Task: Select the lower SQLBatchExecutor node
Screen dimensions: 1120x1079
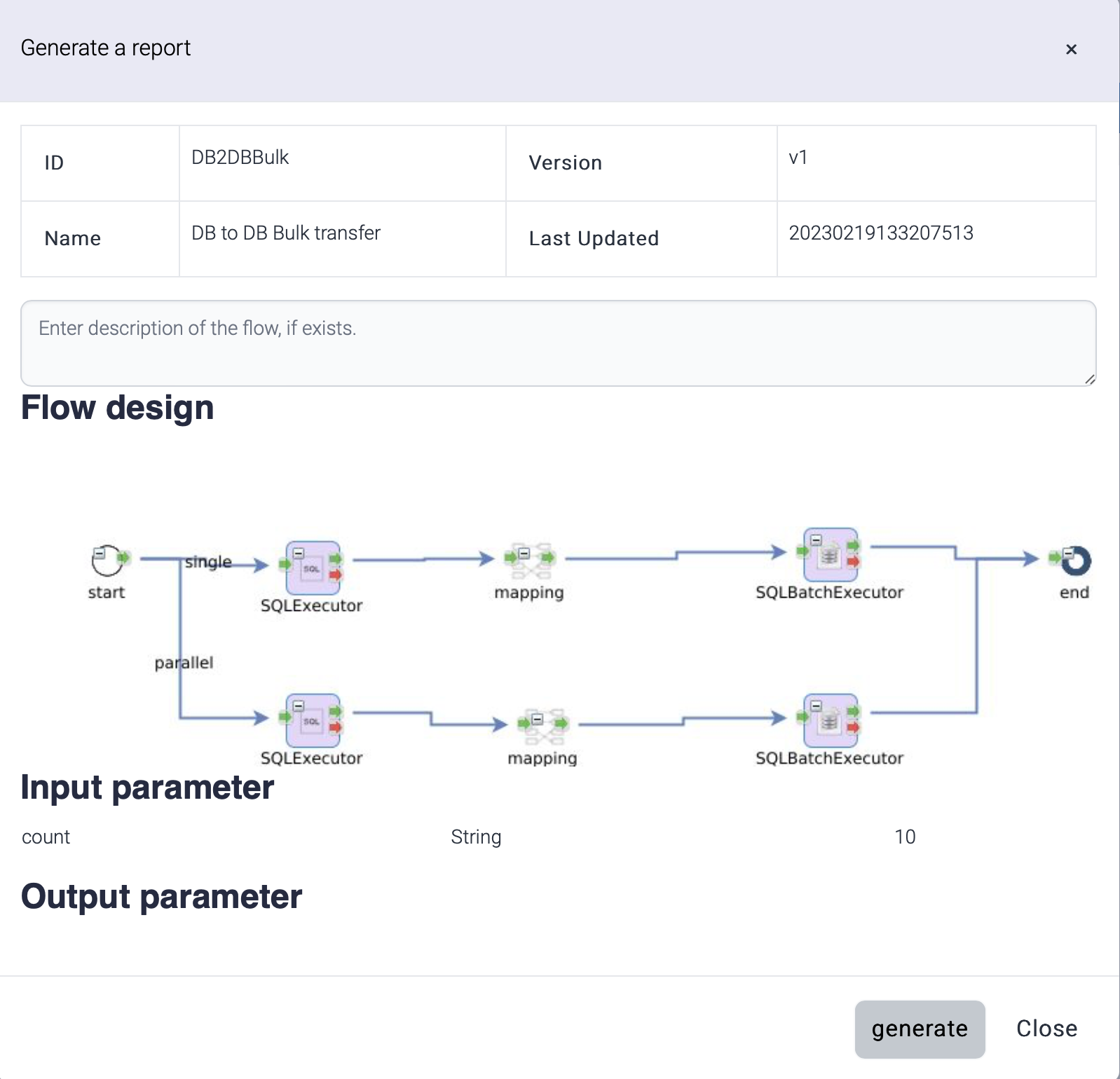Action: point(830,721)
